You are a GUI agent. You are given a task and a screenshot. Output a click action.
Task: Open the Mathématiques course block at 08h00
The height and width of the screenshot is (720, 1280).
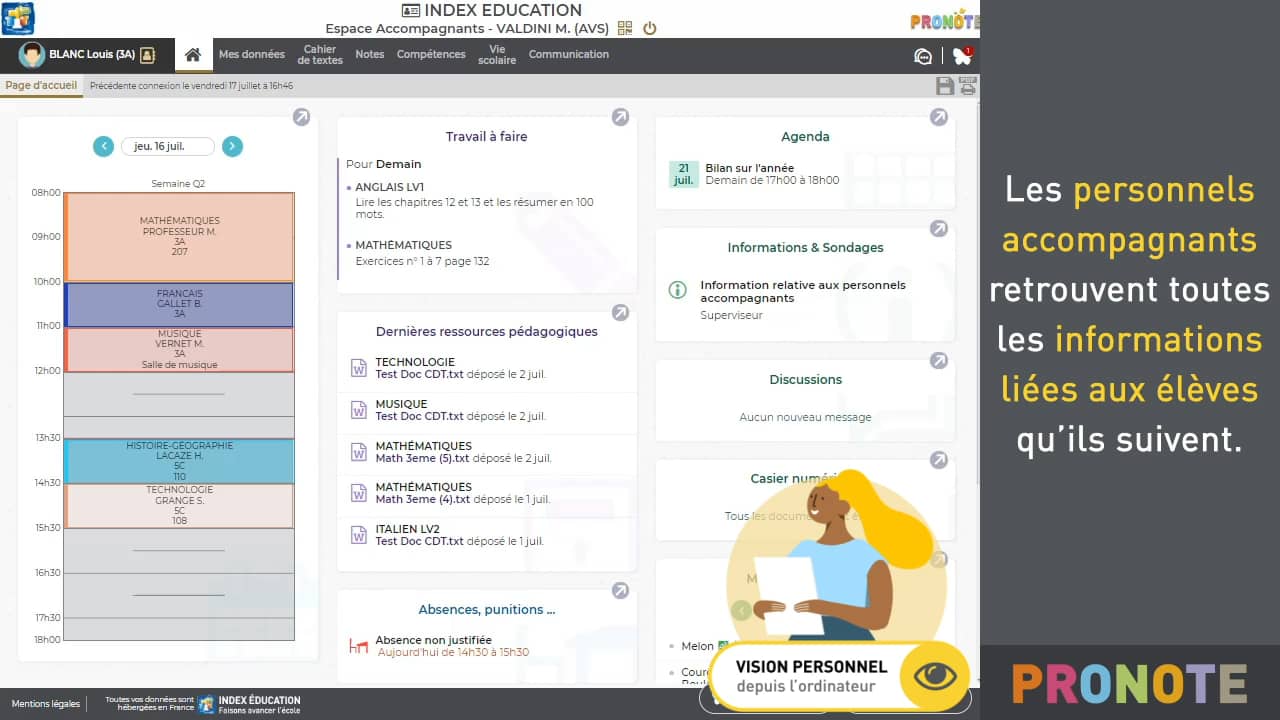point(179,237)
